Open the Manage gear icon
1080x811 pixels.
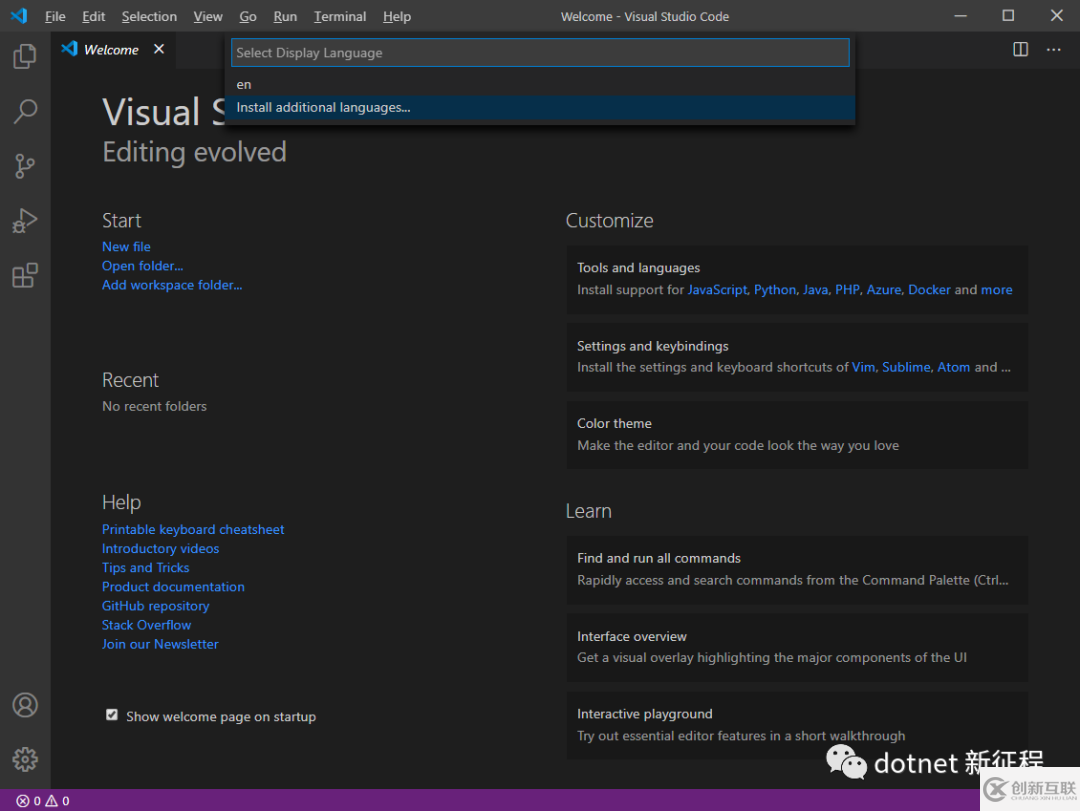tap(25, 759)
